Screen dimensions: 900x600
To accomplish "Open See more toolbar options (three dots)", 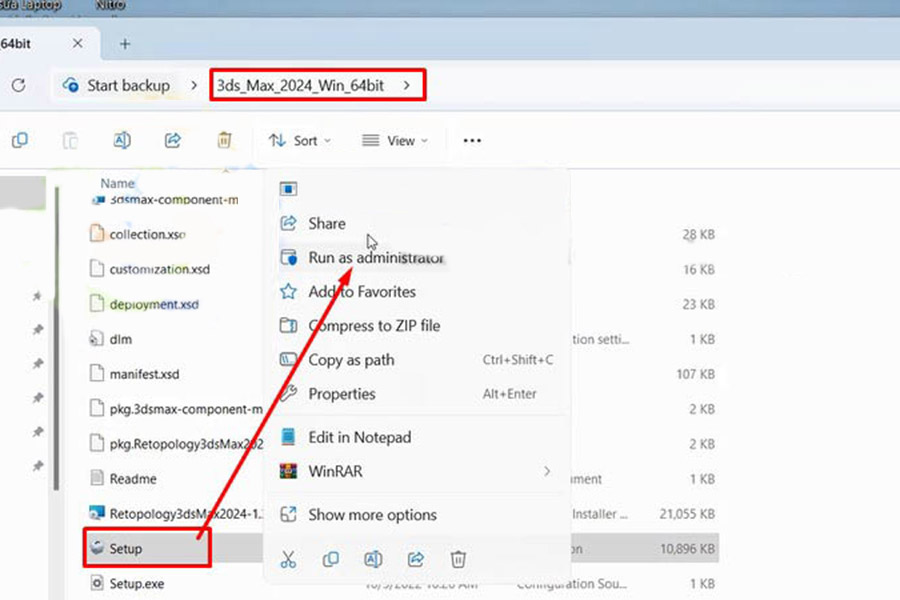I will click(x=472, y=141).
